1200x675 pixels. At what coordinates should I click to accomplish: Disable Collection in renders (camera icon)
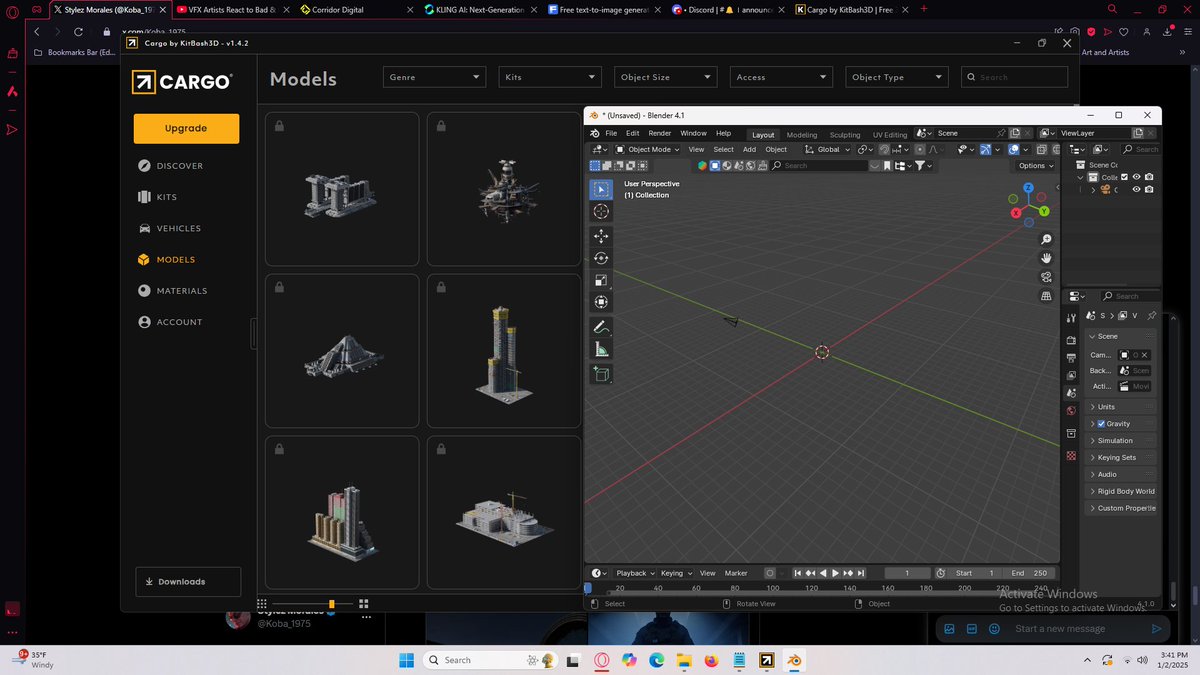(x=1149, y=177)
